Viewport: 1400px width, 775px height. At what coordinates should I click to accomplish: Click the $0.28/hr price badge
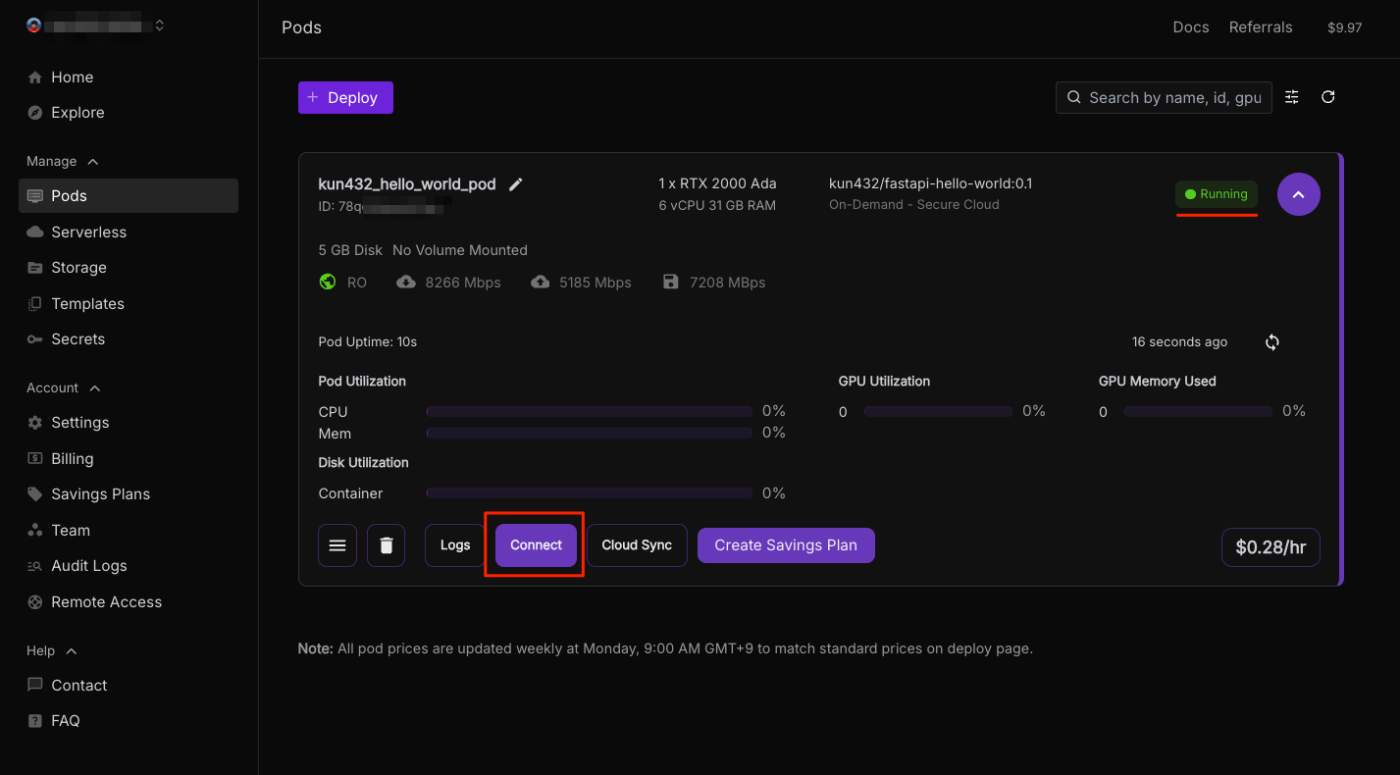1270,547
